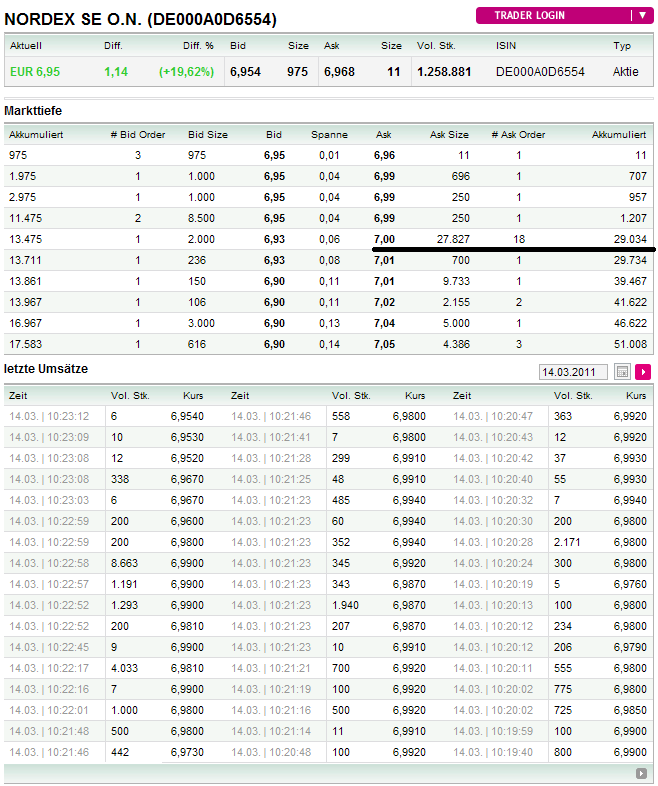
Task: Click the # Ask Order column header
Action: 518,135
